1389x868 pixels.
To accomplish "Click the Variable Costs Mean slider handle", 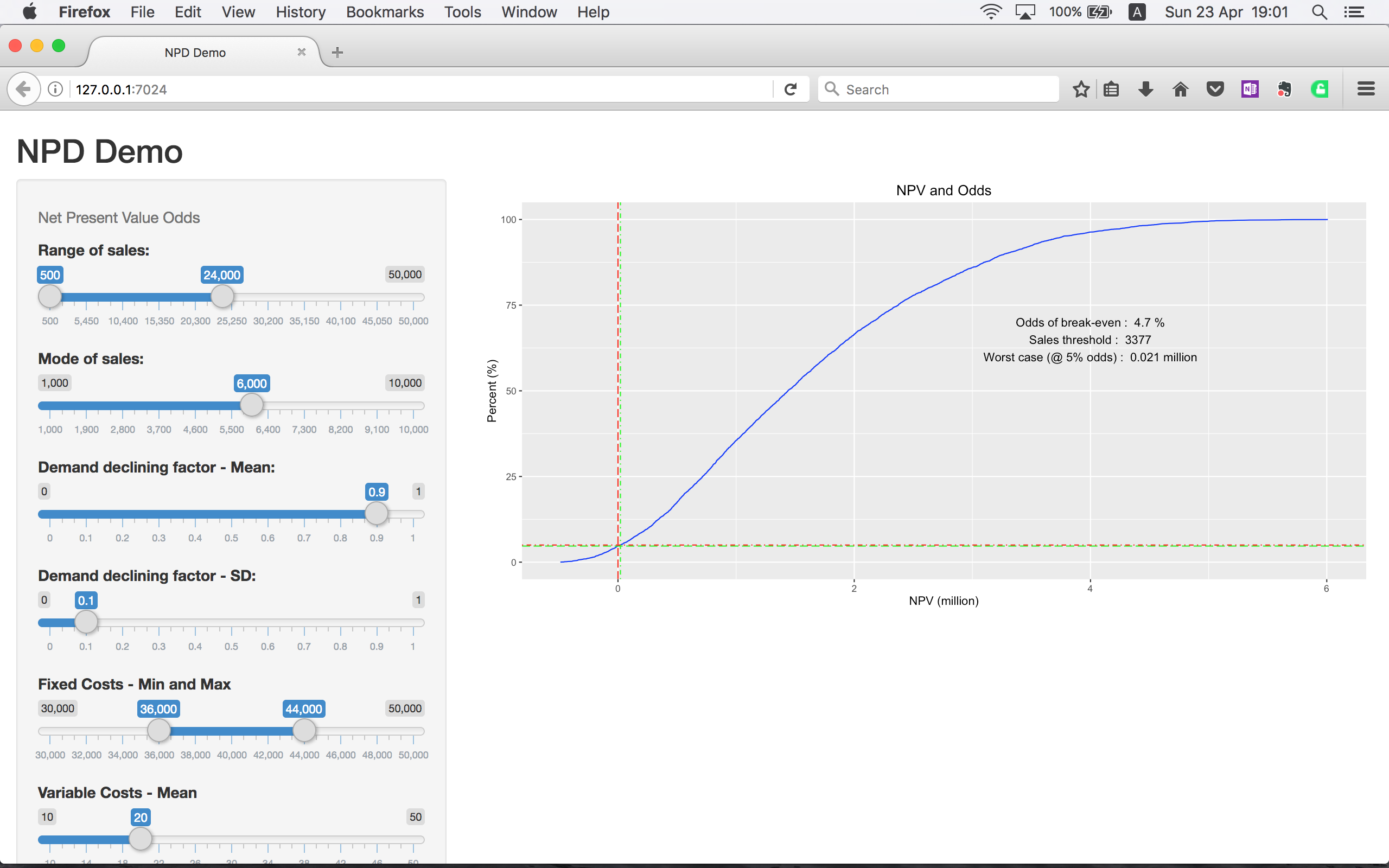I will click(x=140, y=839).
